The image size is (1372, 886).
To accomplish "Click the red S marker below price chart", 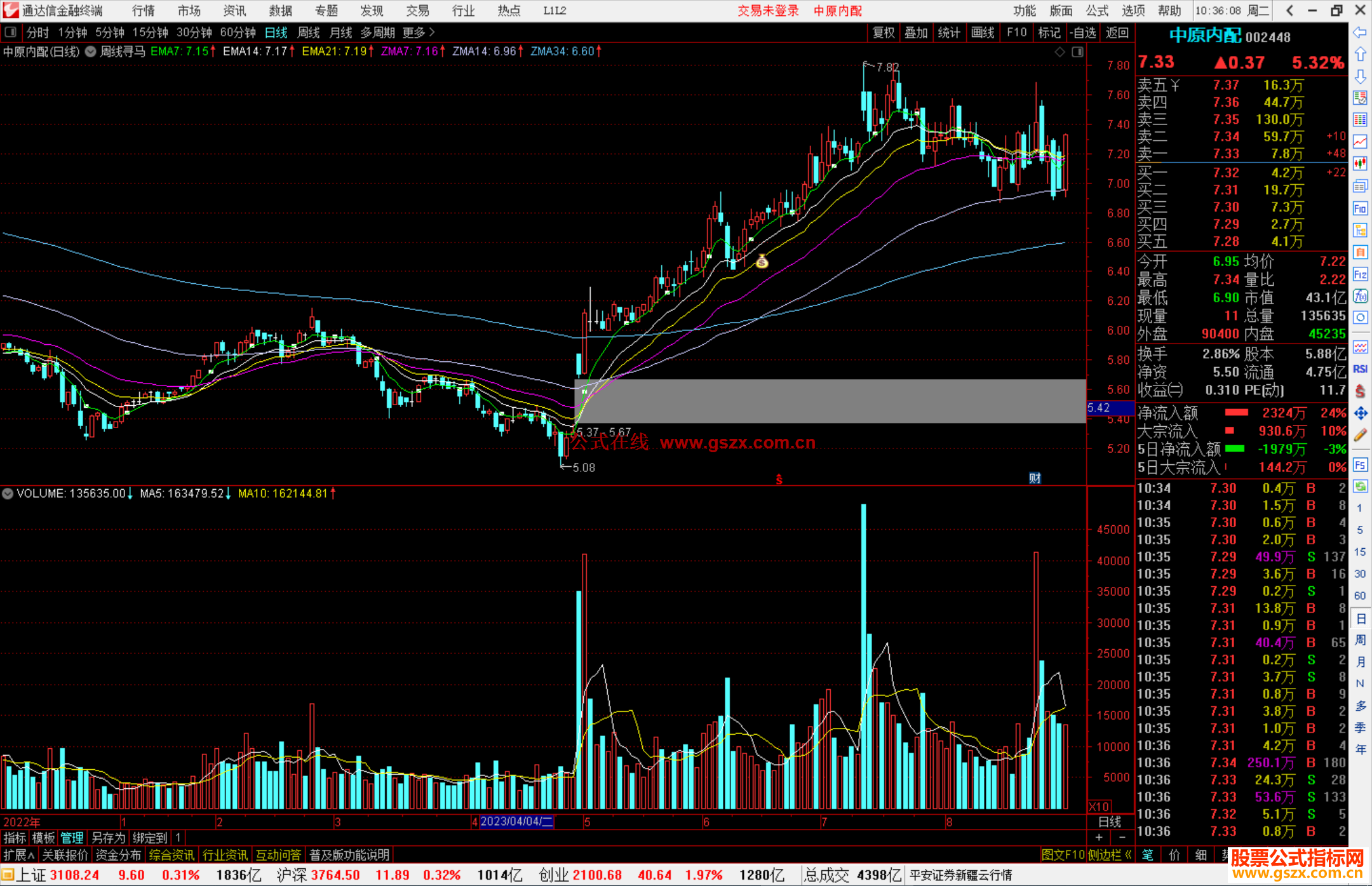I will (x=779, y=480).
